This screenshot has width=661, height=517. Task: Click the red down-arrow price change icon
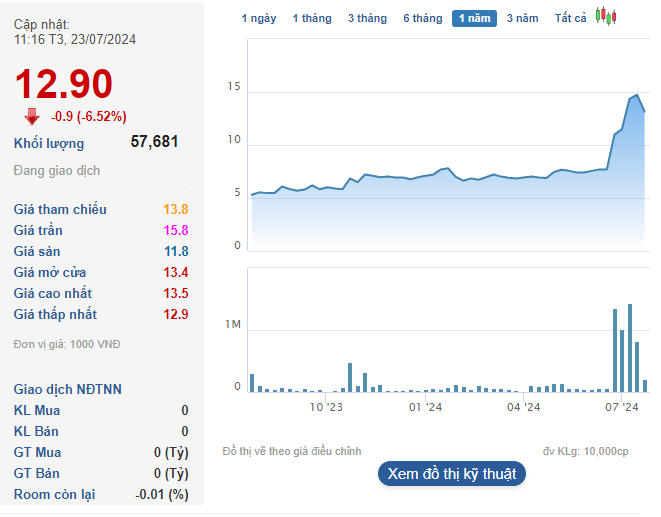click(x=32, y=116)
